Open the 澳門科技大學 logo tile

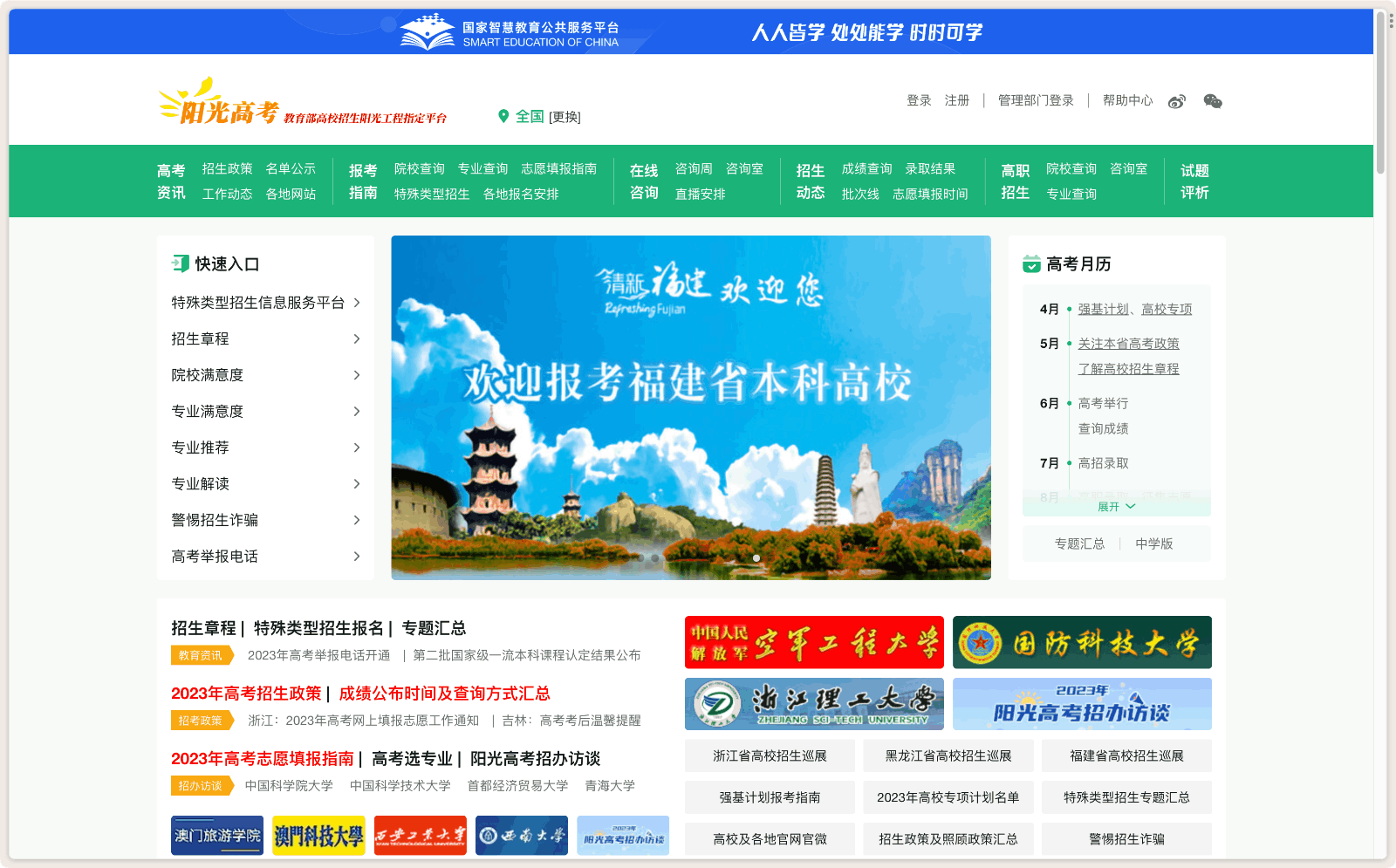[x=318, y=836]
